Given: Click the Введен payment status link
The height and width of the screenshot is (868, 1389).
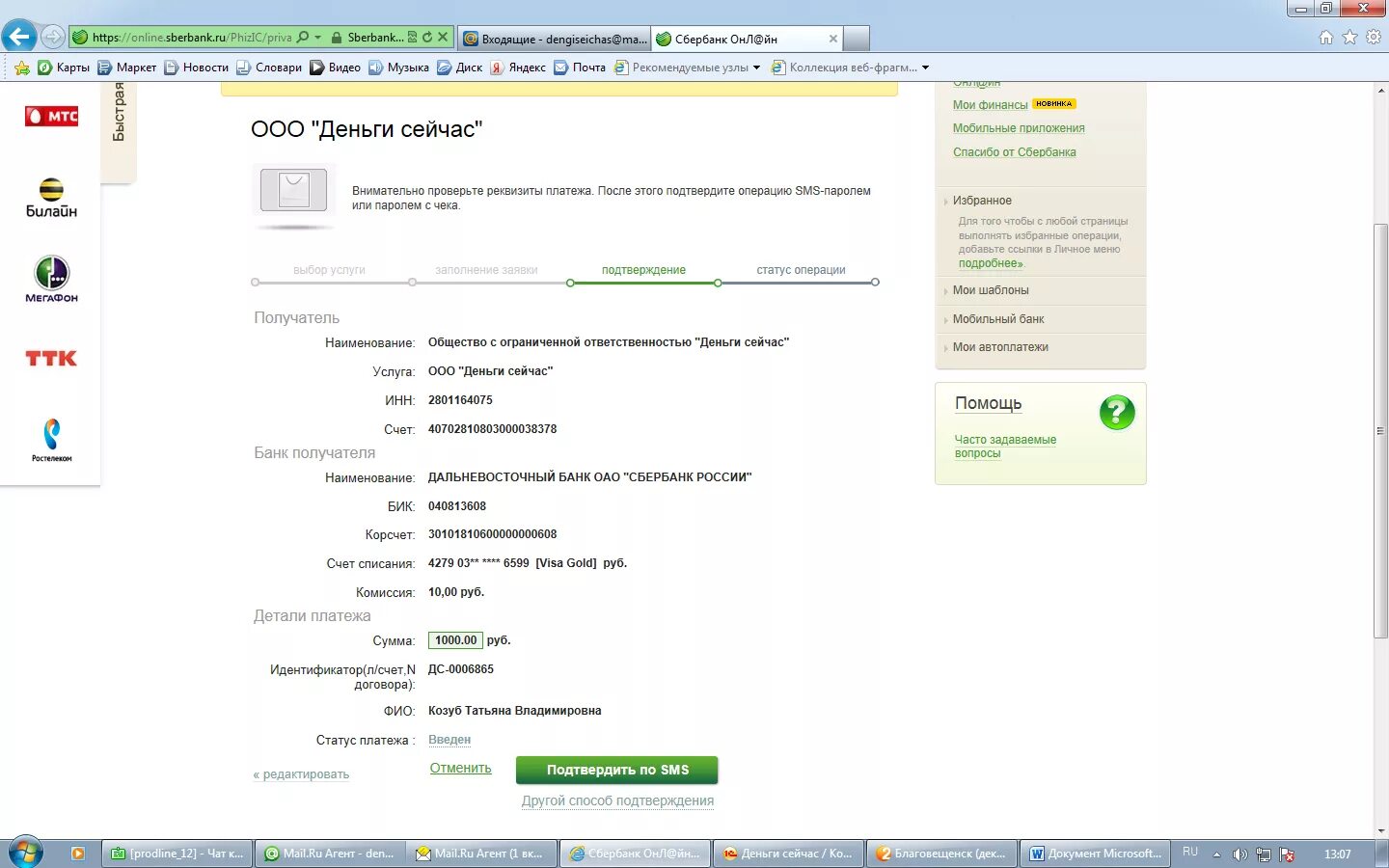Looking at the screenshot, I should [449, 740].
